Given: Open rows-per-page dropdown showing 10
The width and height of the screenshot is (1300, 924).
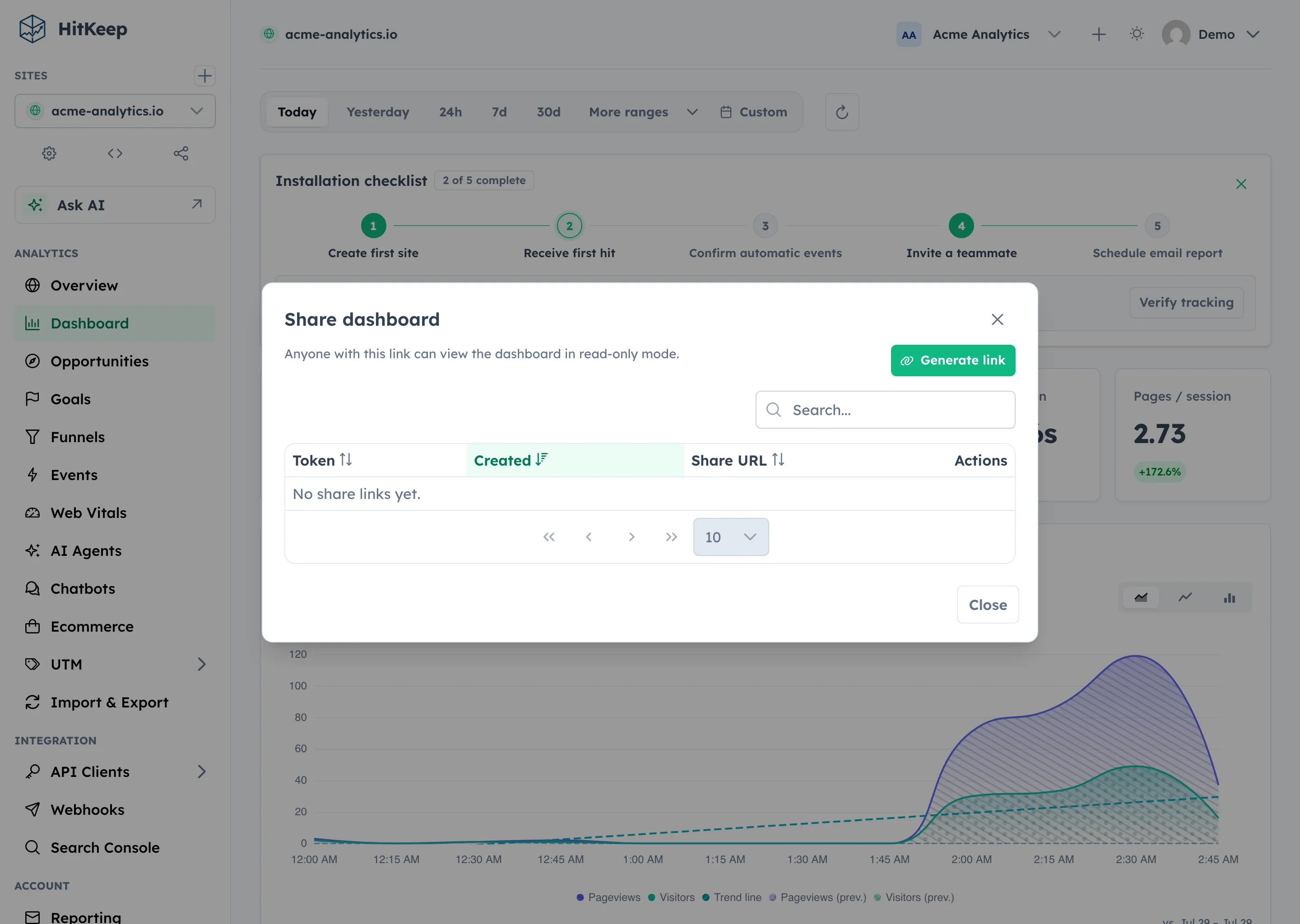Looking at the screenshot, I should pyautogui.click(x=731, y=536).
